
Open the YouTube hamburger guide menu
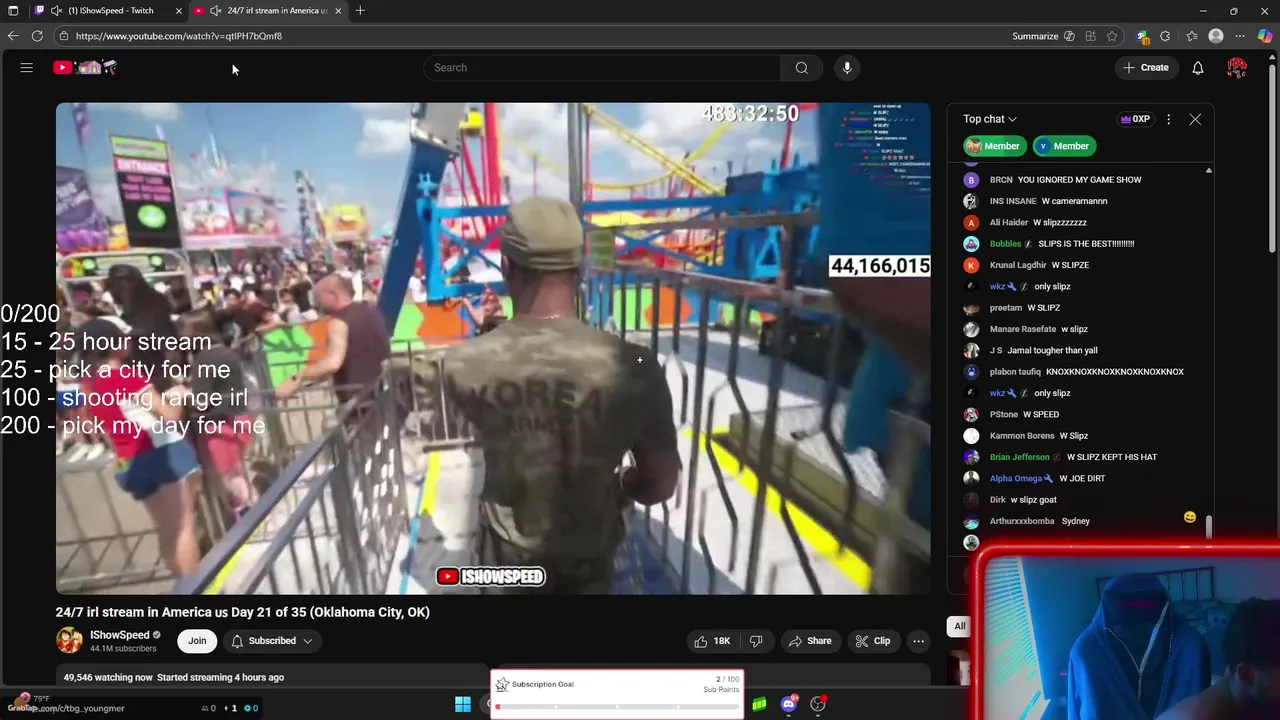point(27,67)
